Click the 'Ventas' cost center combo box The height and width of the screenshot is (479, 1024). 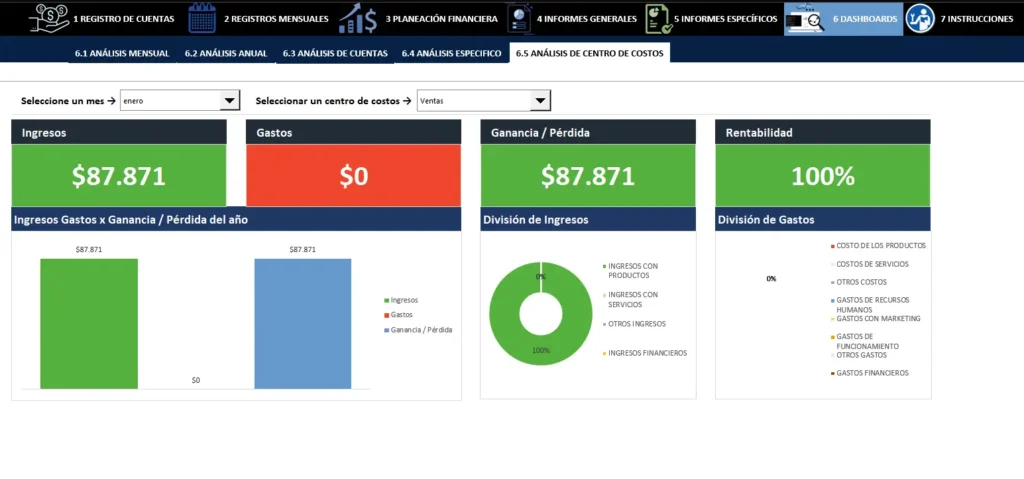tap(472, 100)
